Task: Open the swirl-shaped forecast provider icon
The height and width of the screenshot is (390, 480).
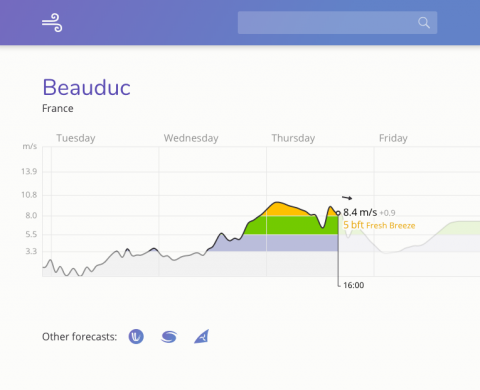Action: pos(169,337)
